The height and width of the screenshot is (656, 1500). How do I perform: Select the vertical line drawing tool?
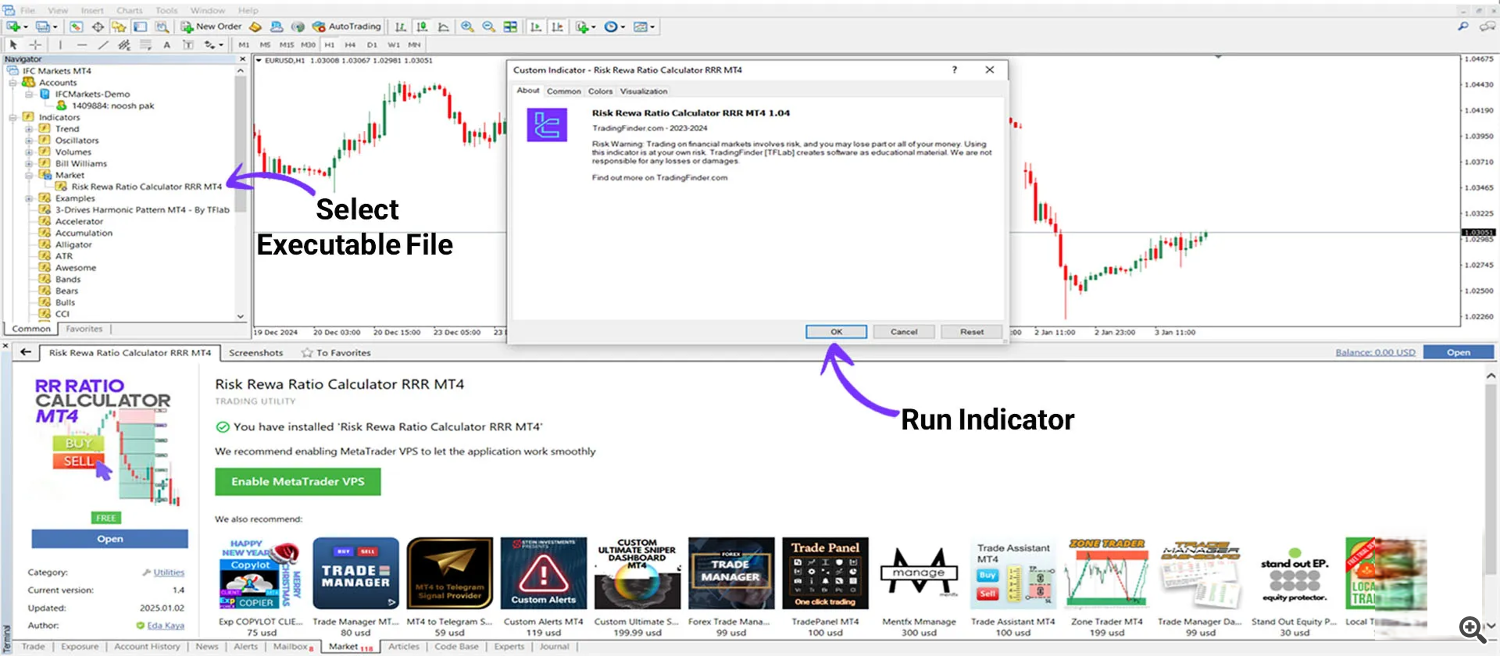pyautogui.click(x=60, y=45)
